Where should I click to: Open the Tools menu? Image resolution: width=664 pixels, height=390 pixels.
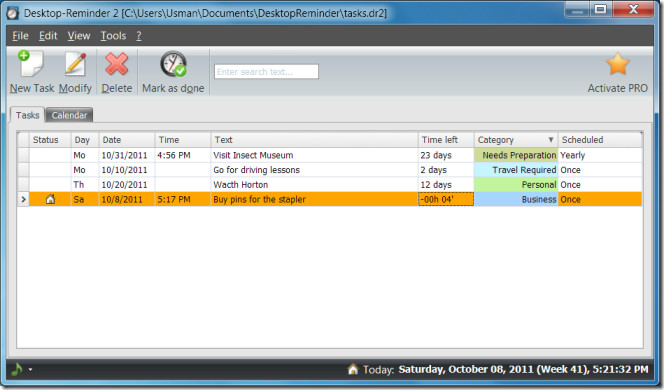(113, 36)
